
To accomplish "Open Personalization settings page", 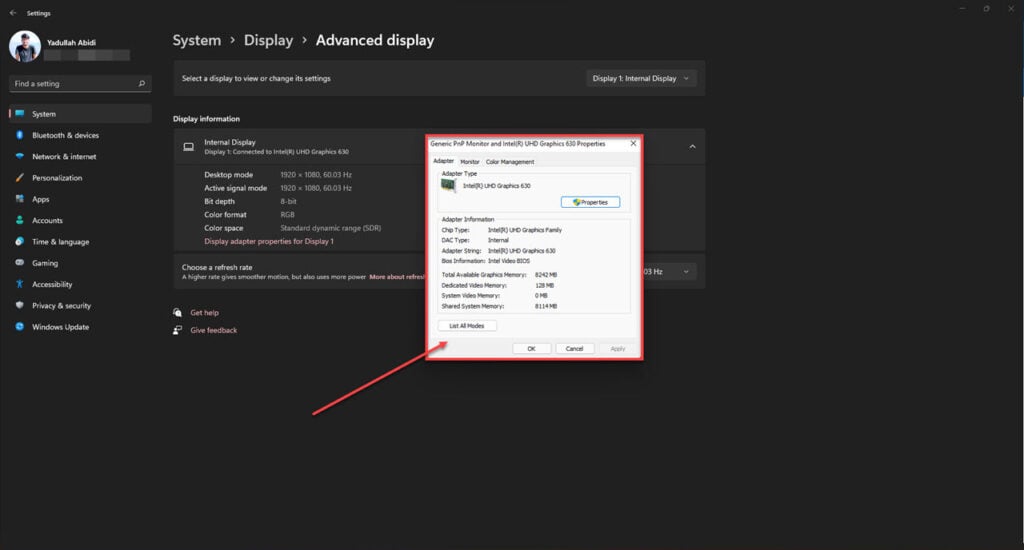I will [80, 178].
